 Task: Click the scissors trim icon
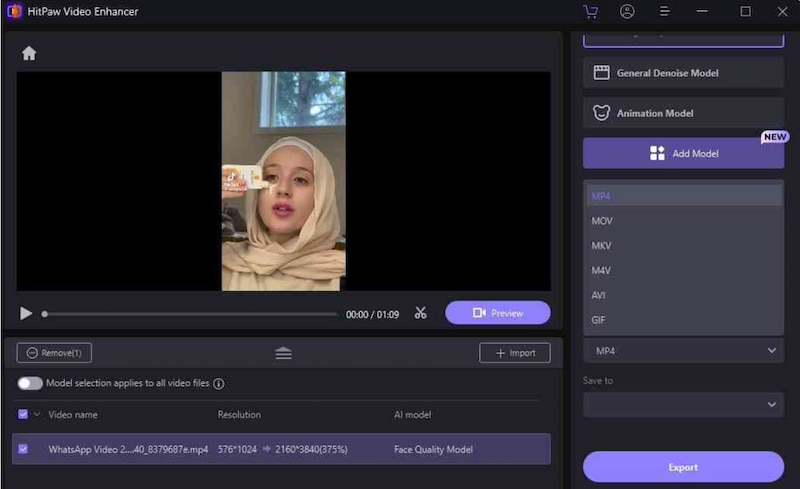point(420,313)
